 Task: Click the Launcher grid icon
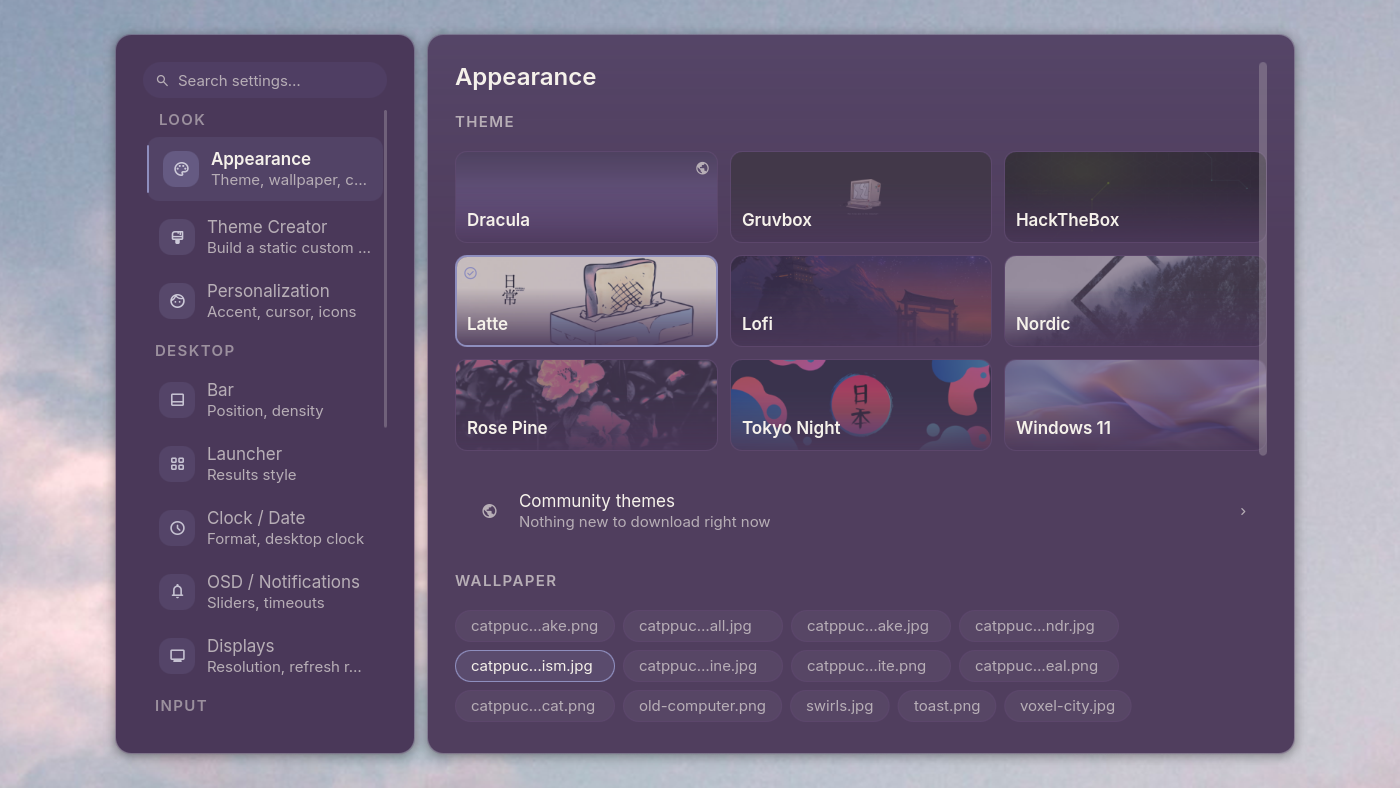pyautogui.click(x=177, y=464)
